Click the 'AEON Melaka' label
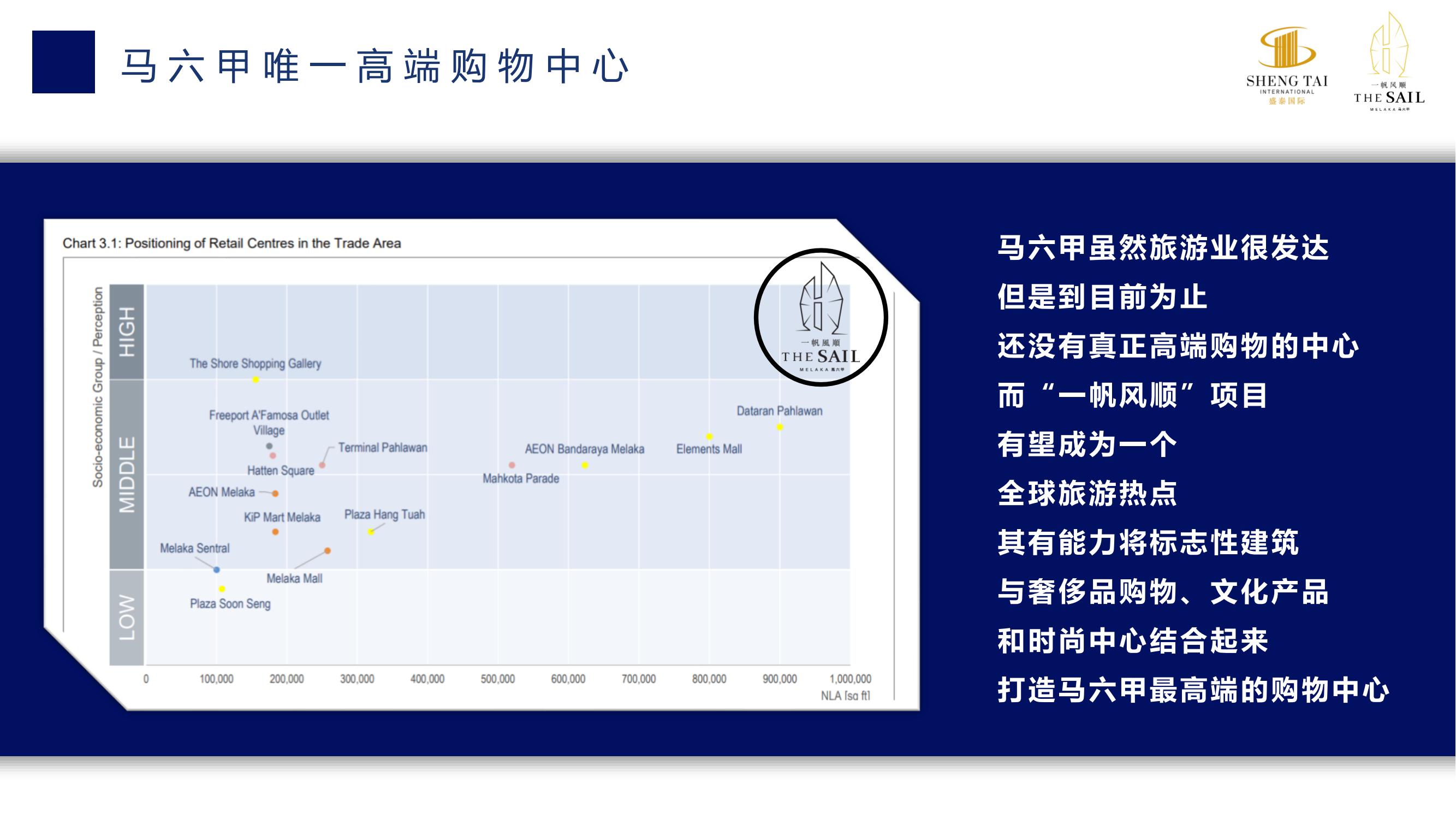The image size is (1456, 819). click(222, 492)
